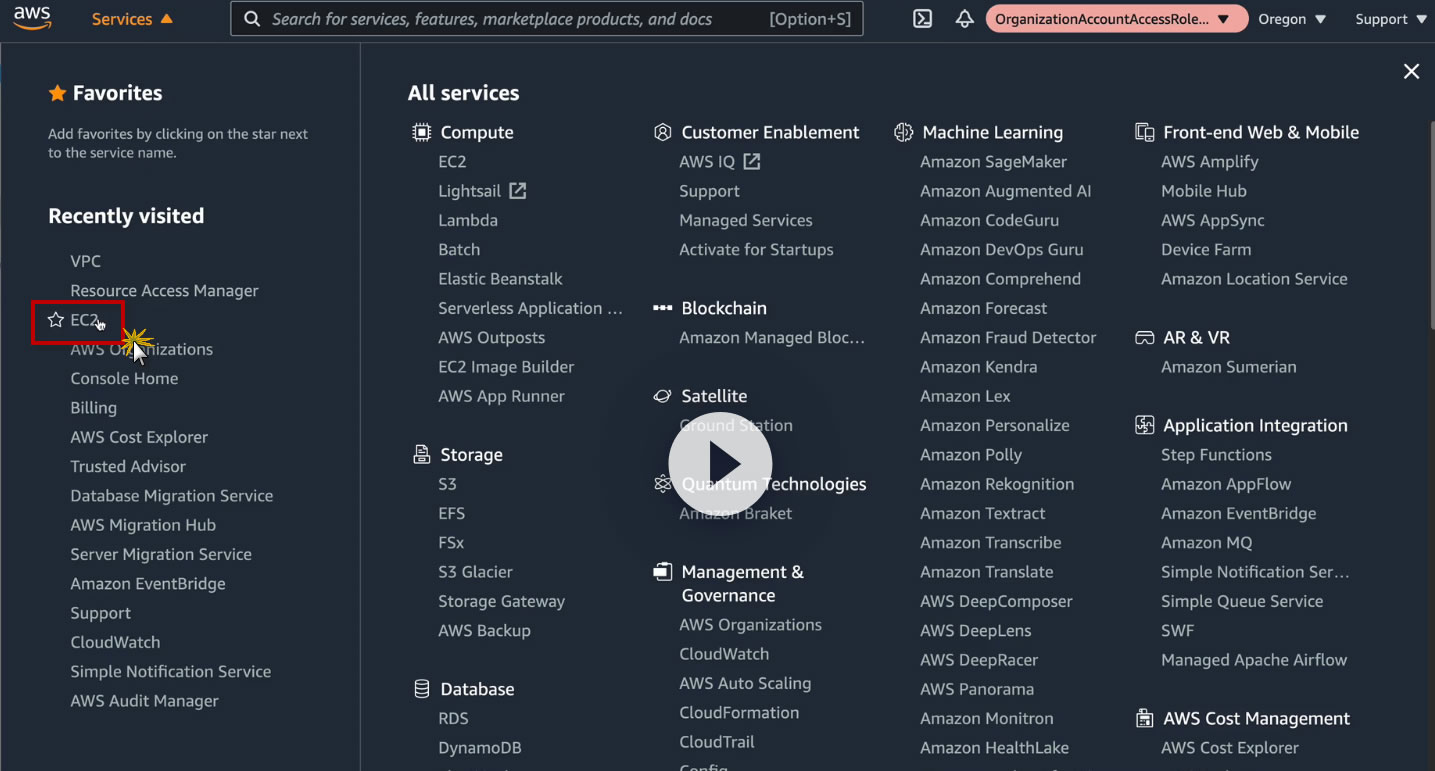Screen dimensions: 1435x771
Task: Click the Machine Learning category icon
Action: [904, 132]
